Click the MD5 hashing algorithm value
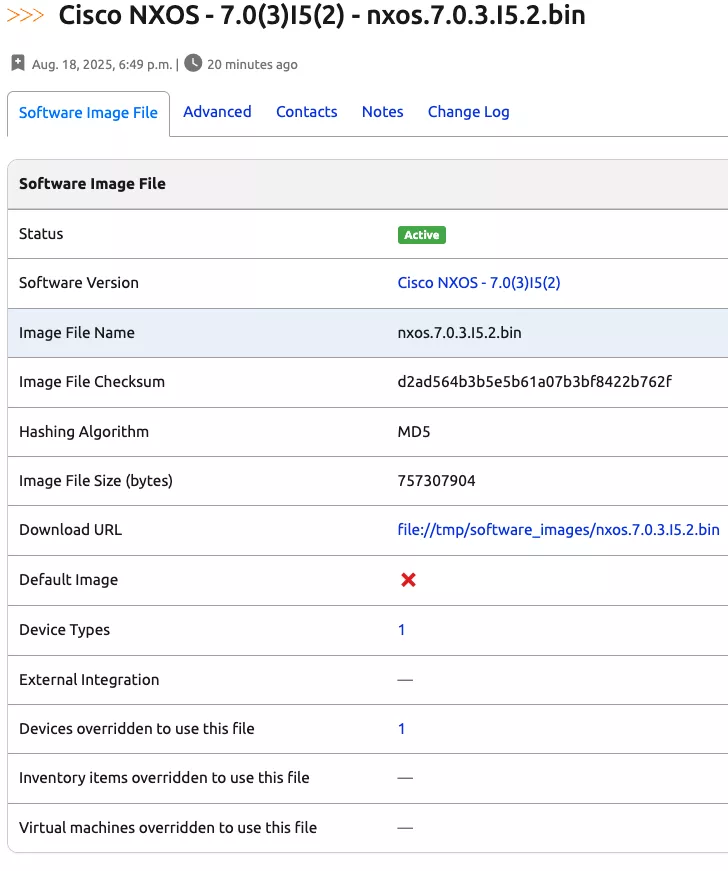This screenshot has width=728, height=871. coord(414,432)
